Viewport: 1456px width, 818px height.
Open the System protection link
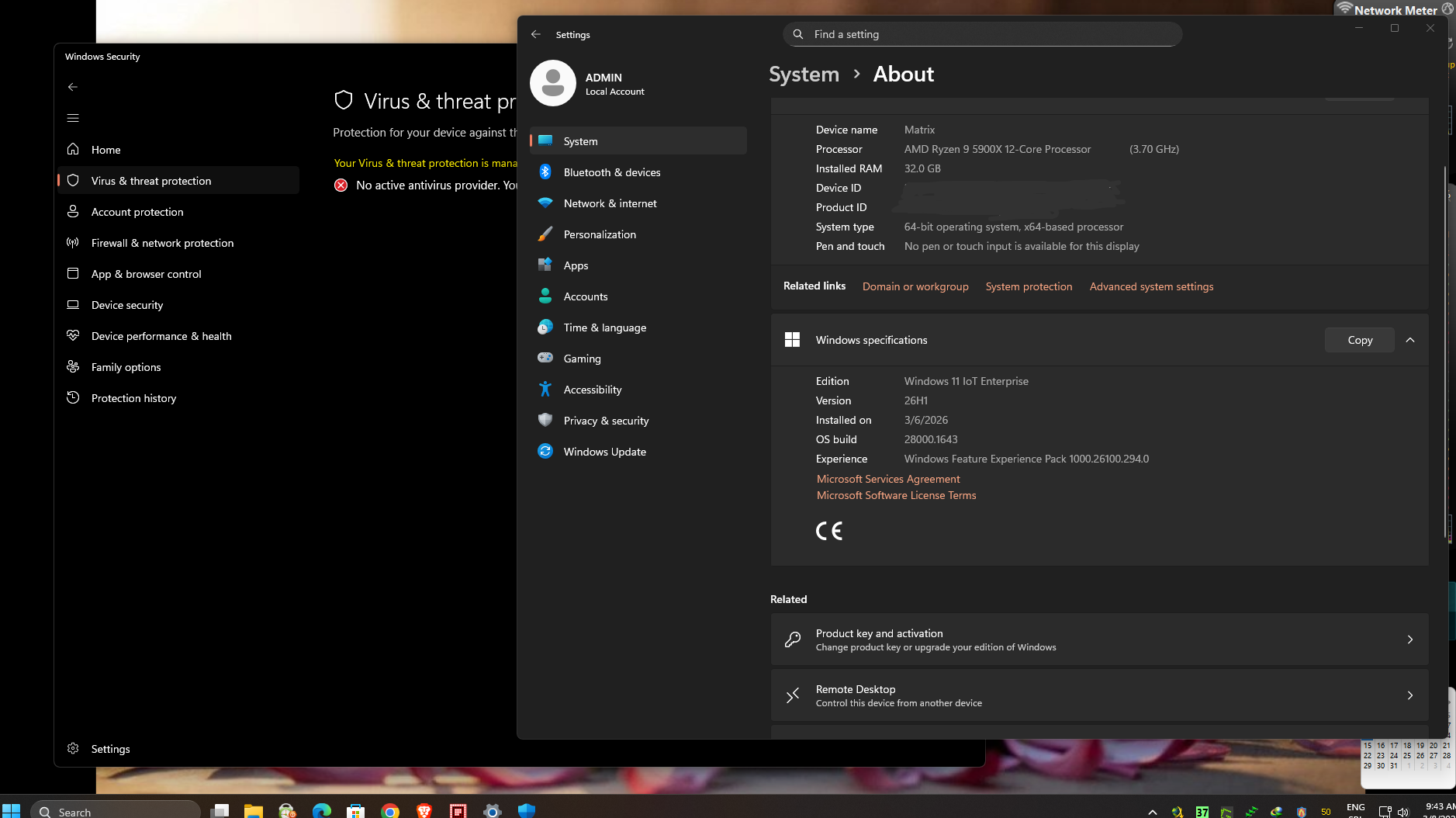pyautogui.click(x=1029, y=286)
